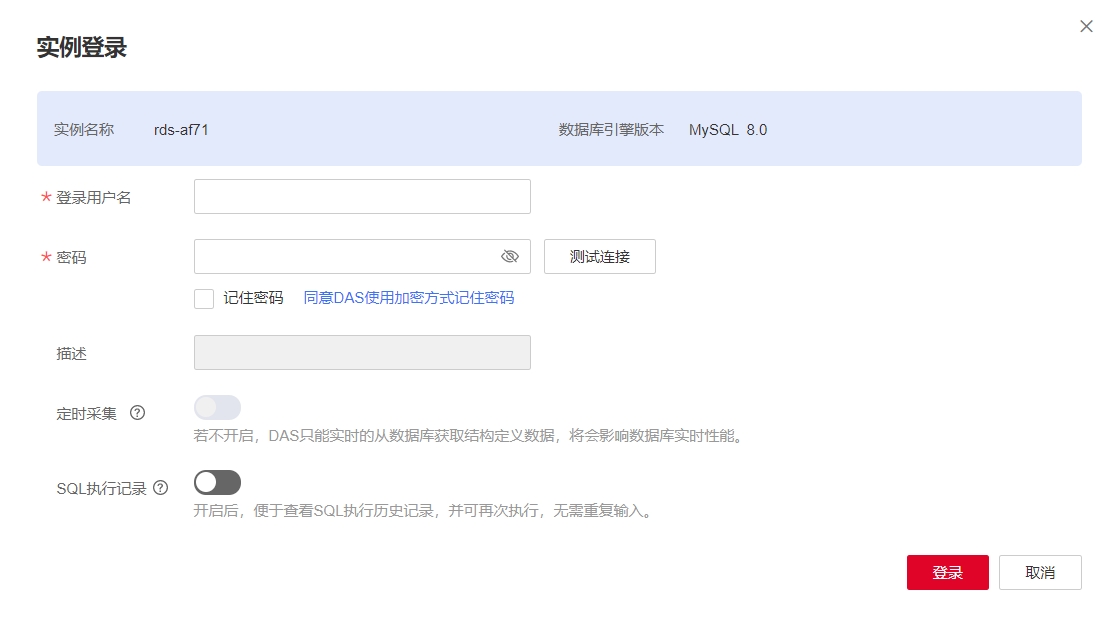
Task: Click the 记住密码 label text
Action: coord(253,298)
